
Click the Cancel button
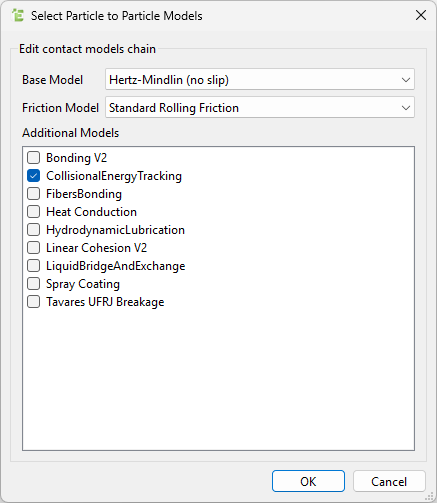[x=389, y=481]
